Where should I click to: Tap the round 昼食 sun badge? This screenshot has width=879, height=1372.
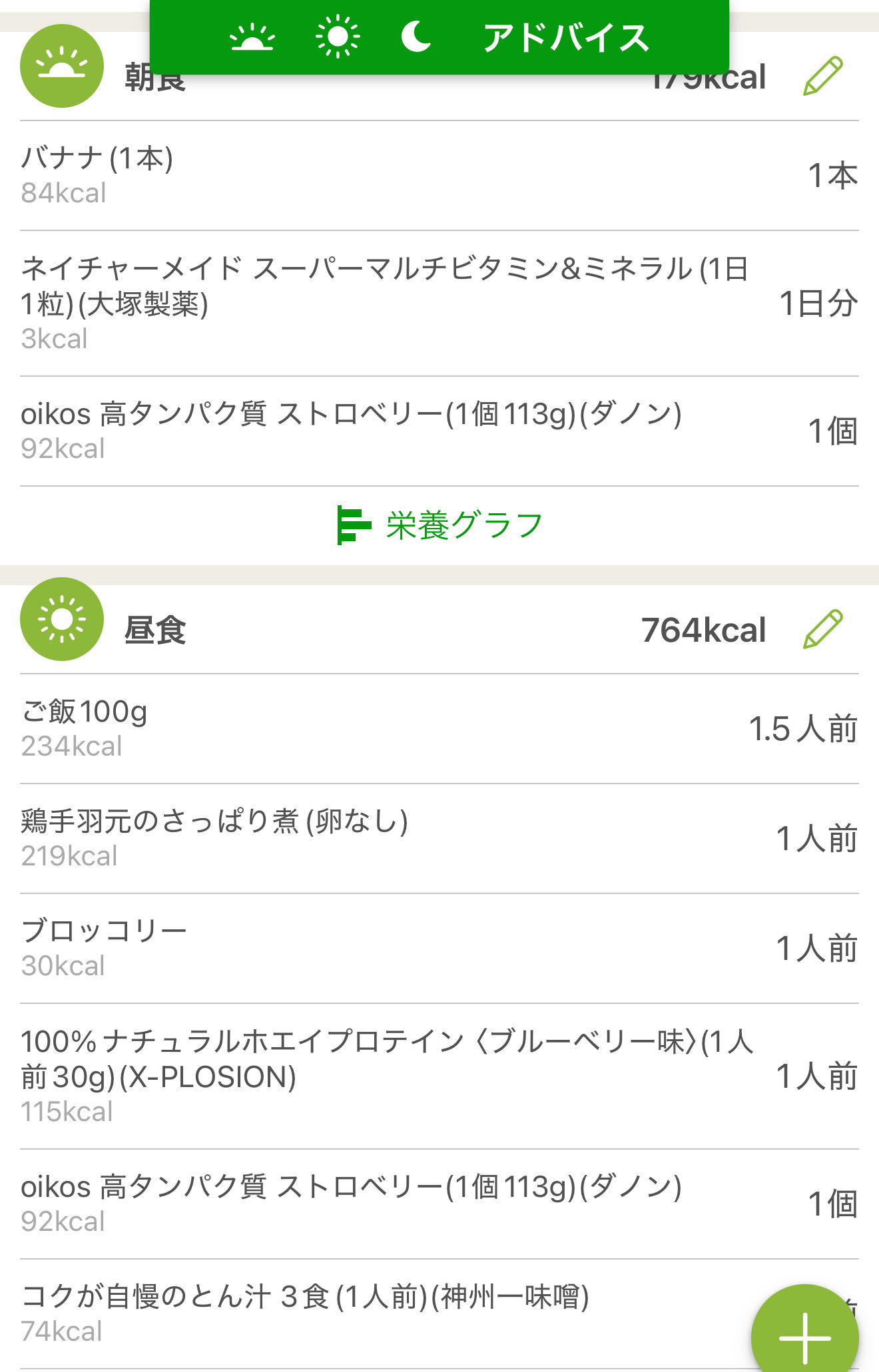tap(62, 619)
